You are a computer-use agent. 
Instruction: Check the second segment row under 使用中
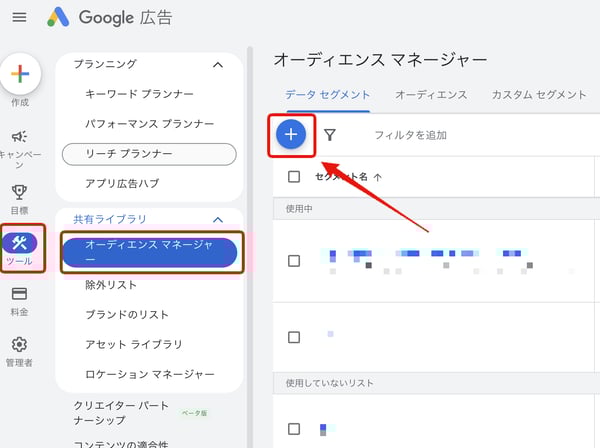[294, 337]
